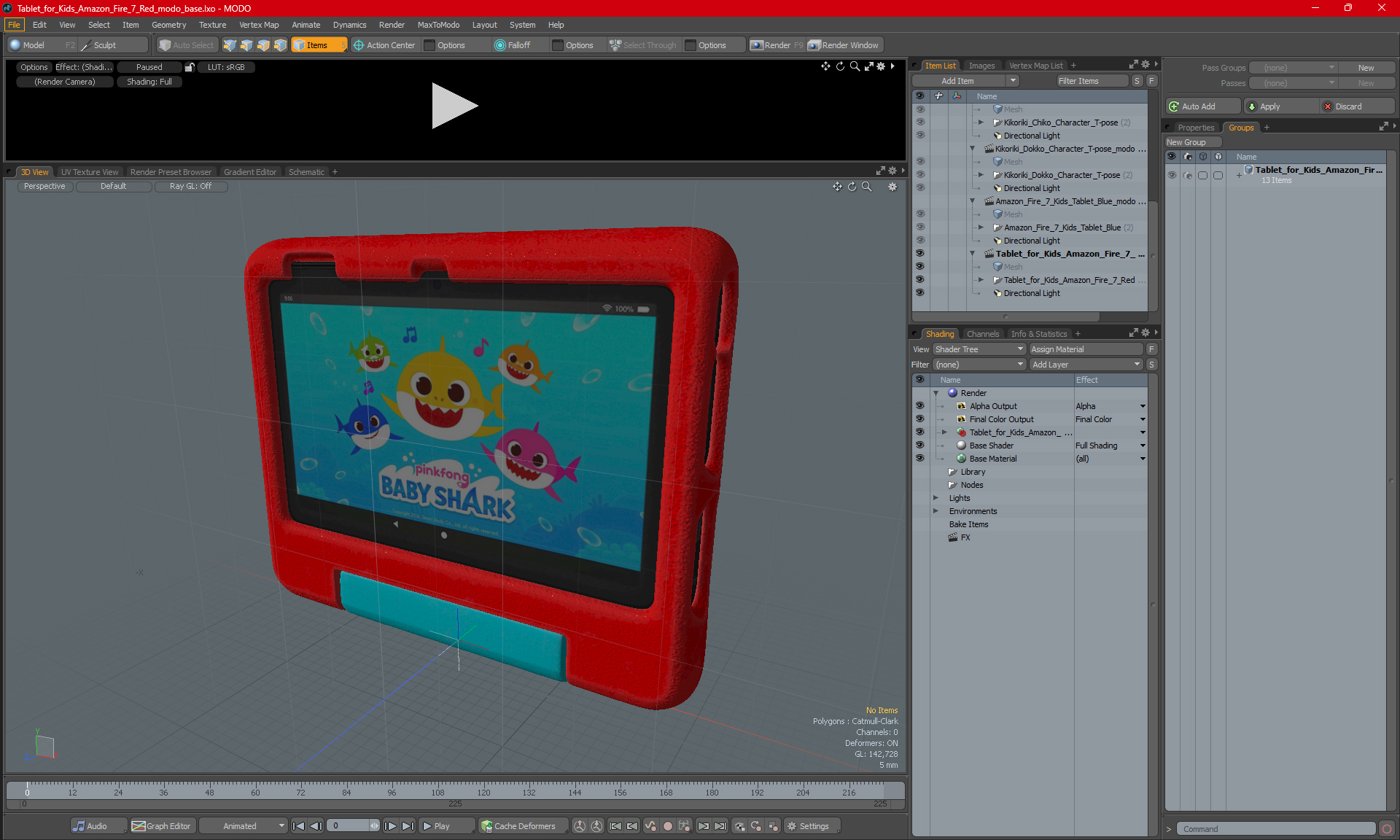Expand the Environments section in Shader Tree

pyautogui.click(x=936, y=511)
